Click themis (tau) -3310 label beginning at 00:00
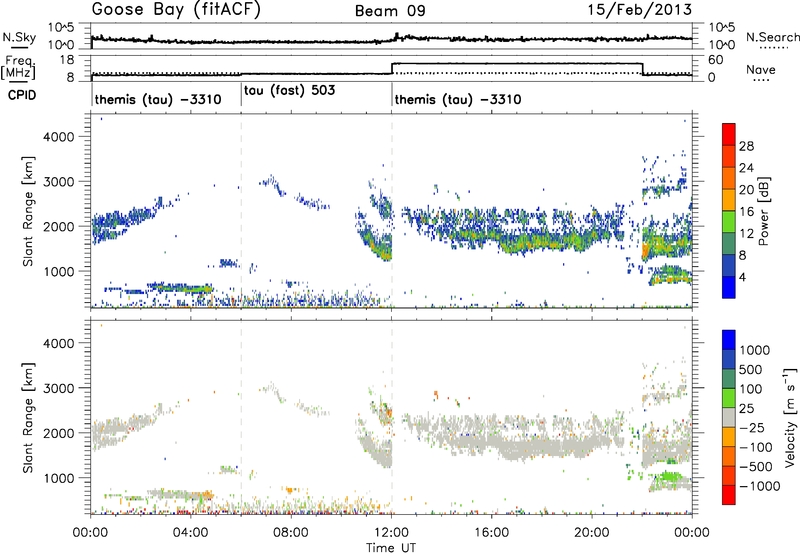This screenshot has height=554, width=800. tap(158, 99)
